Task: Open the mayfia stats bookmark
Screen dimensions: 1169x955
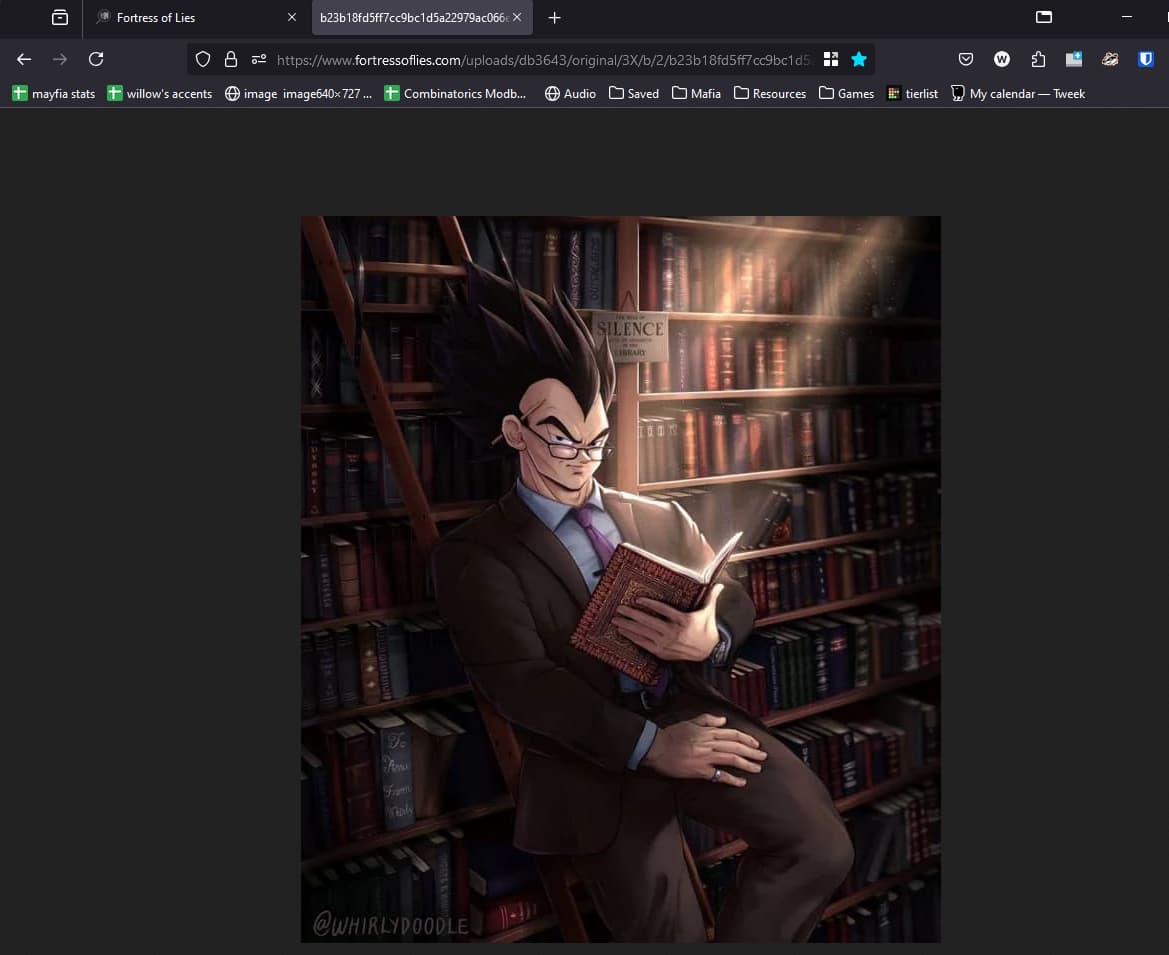Action: pyautogui.click(x=54, y=93)
